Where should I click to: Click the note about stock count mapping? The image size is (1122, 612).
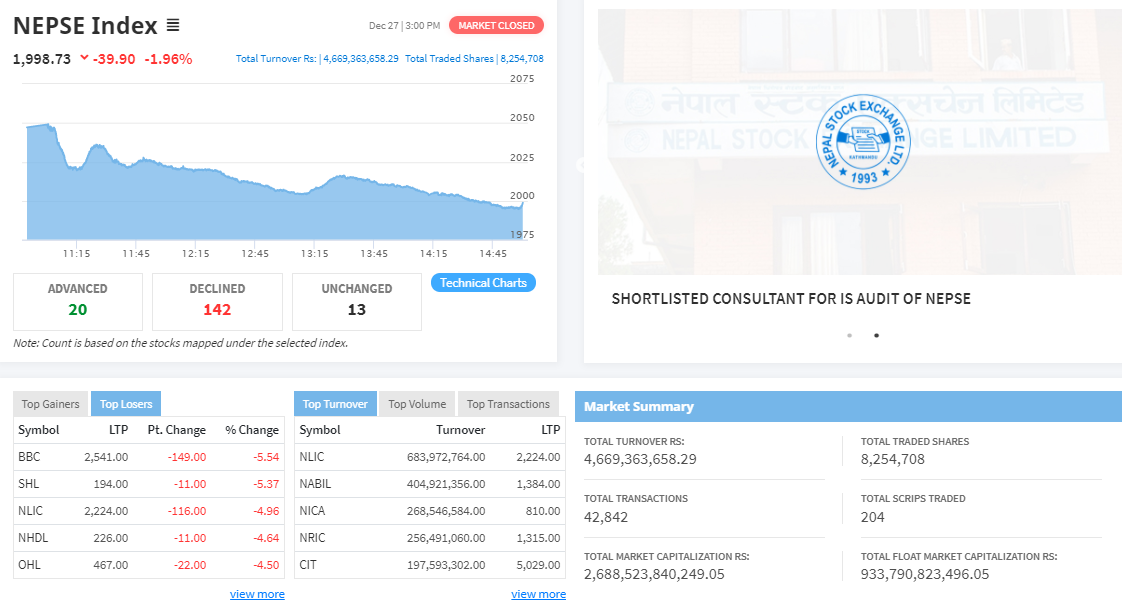(180, 343)
